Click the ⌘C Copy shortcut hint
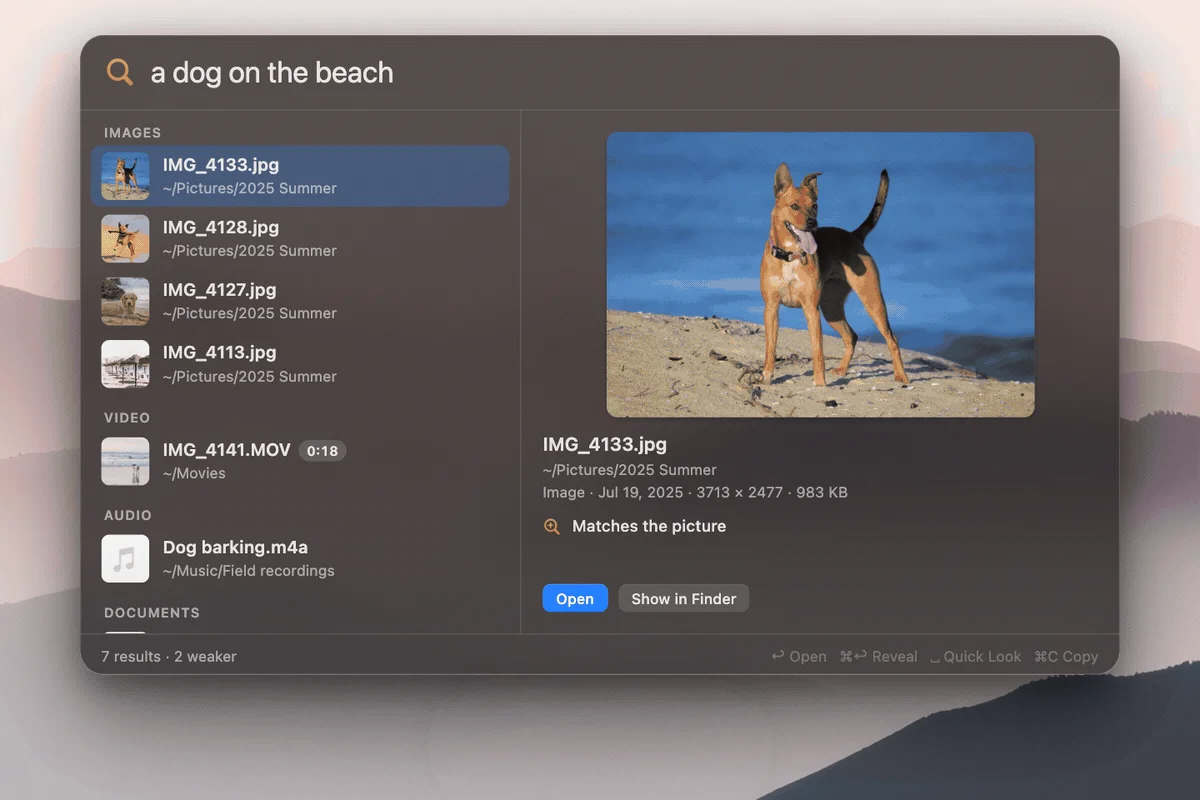 click(1066, 656)
